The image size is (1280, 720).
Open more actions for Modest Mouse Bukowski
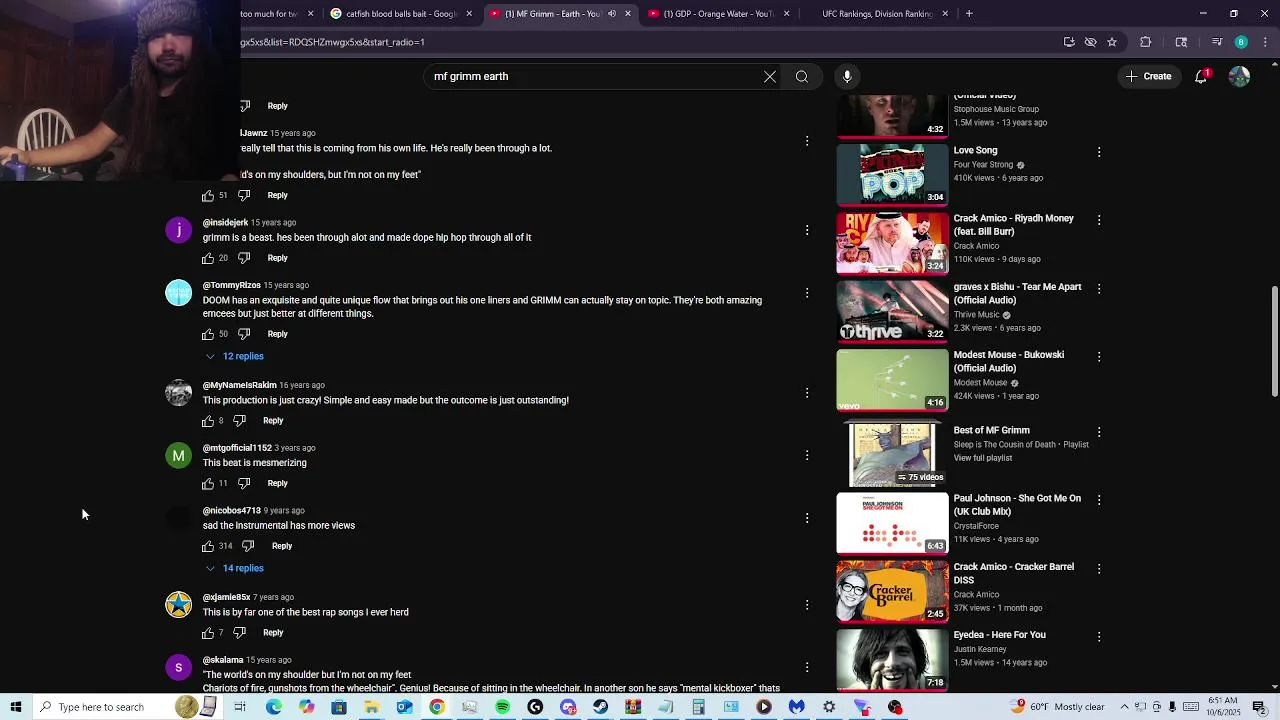(x=1099, y=356)
